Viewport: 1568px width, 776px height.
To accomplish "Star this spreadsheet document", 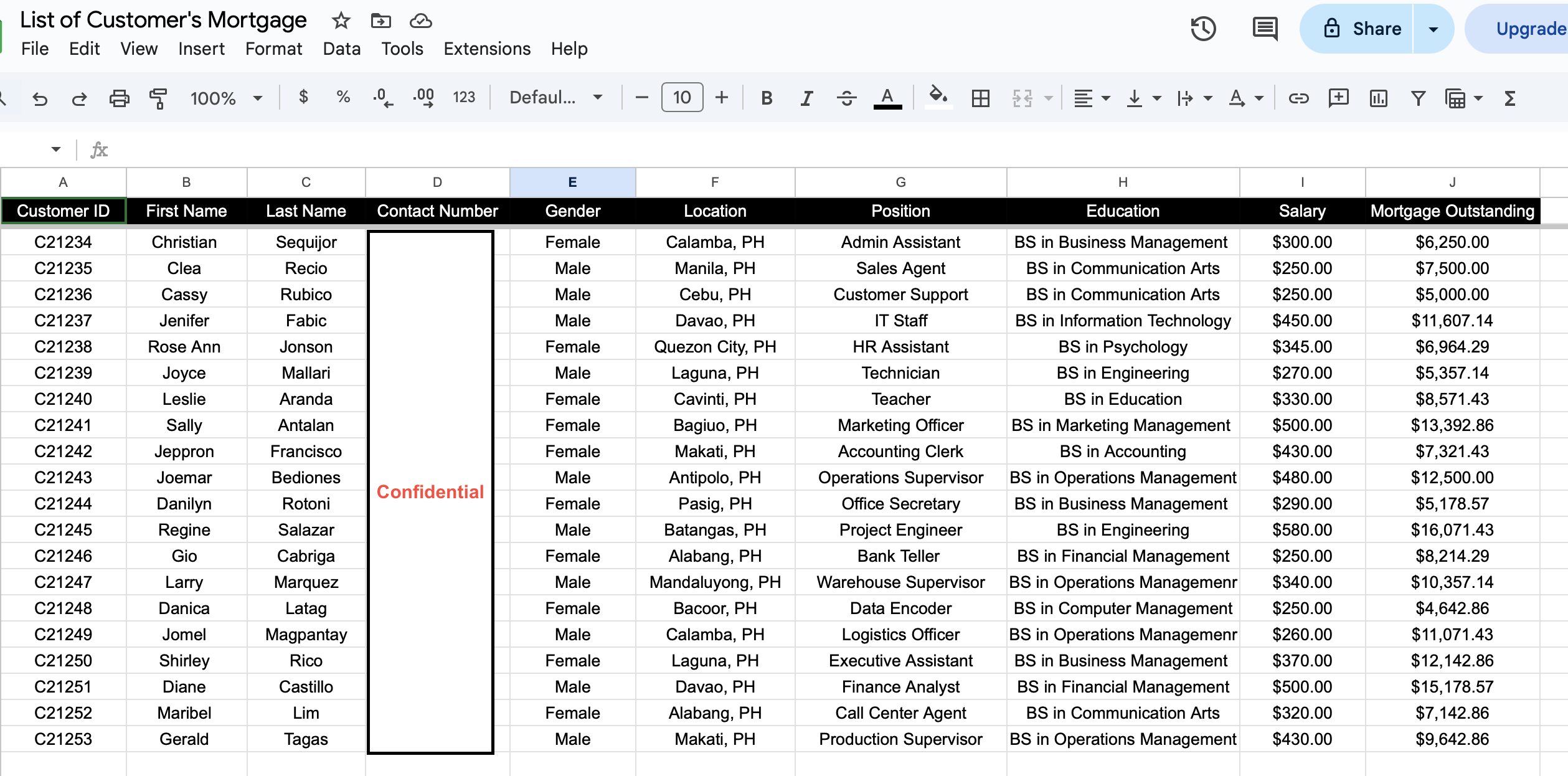I will (x=341, y=21).
